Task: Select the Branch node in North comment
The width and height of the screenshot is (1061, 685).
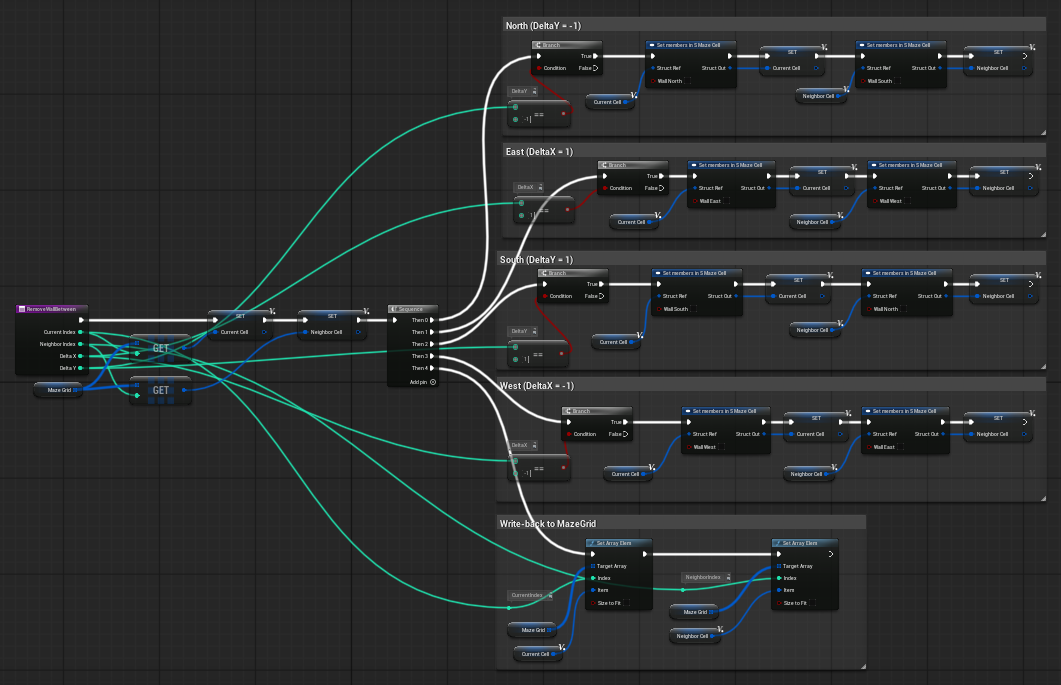Action: point(567,57)
